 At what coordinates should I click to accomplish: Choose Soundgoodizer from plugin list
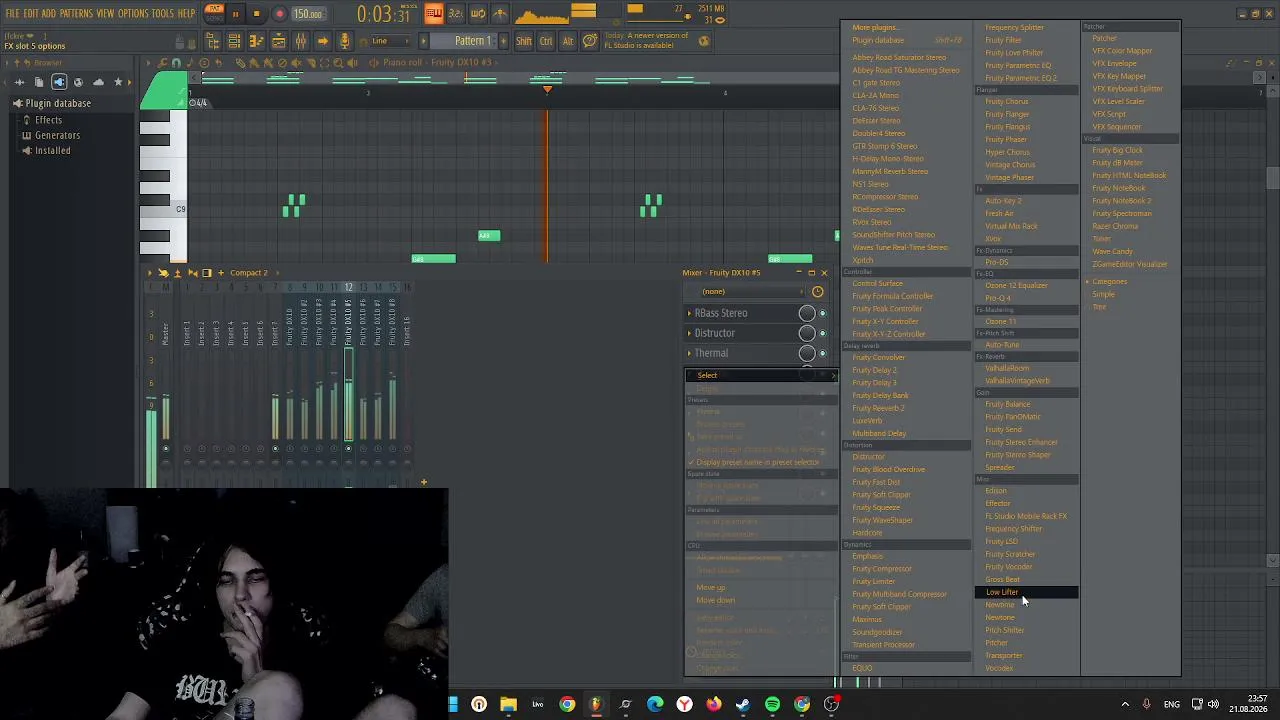click(x=877, y=633)
